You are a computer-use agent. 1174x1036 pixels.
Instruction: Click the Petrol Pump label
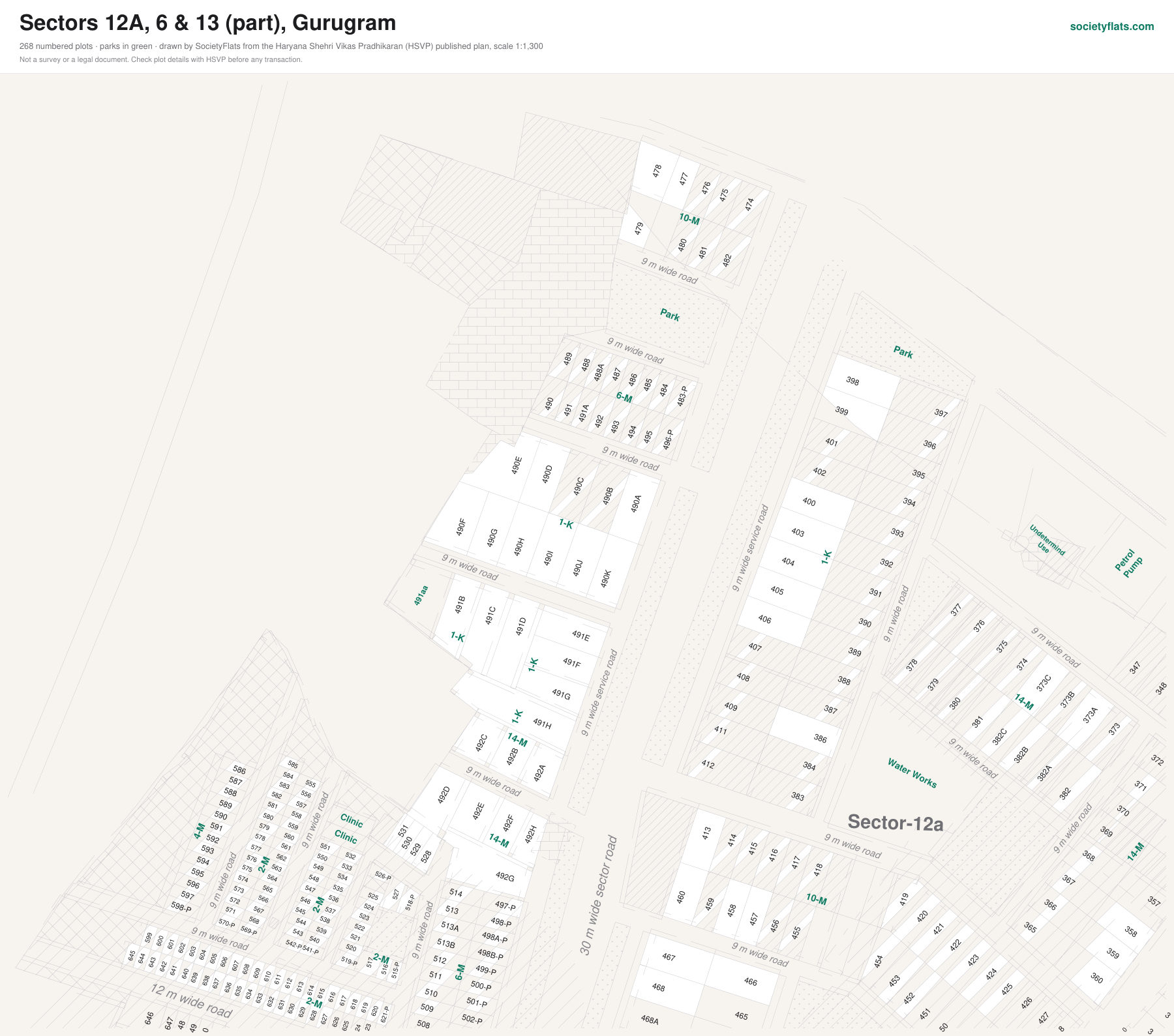click(x=1129, y=563)
